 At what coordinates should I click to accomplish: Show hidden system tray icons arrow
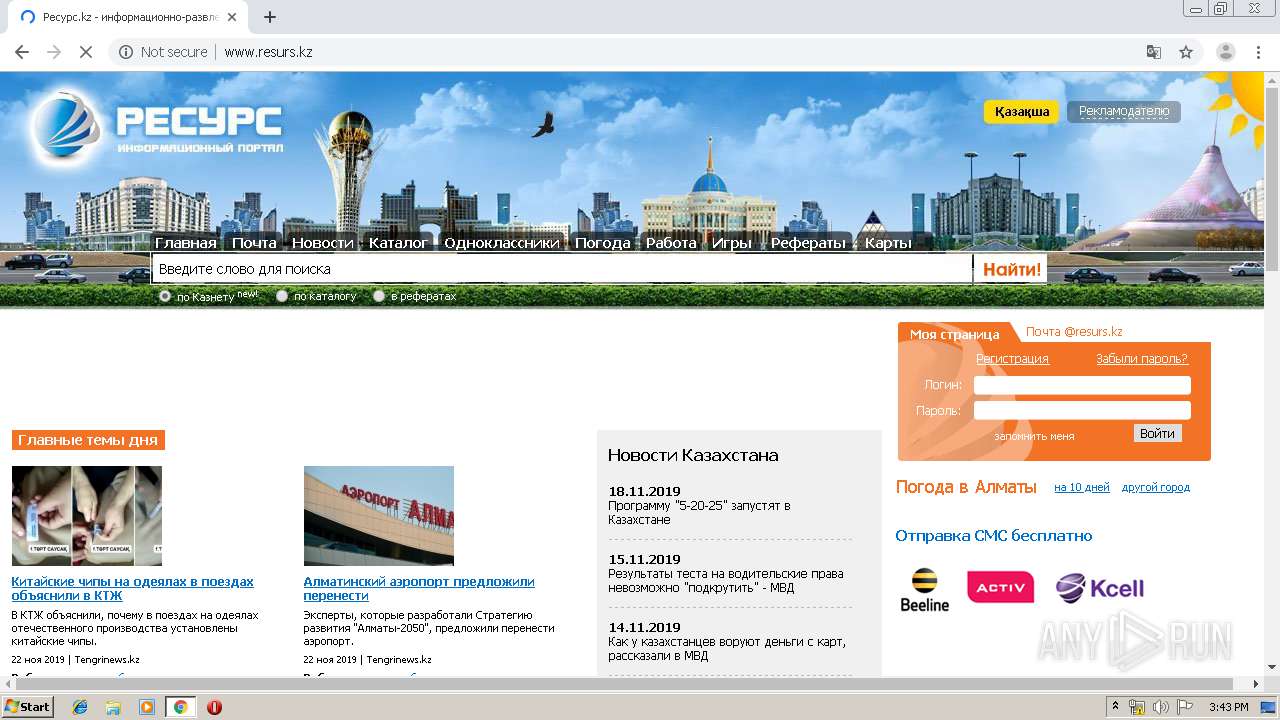(1115, 707)
